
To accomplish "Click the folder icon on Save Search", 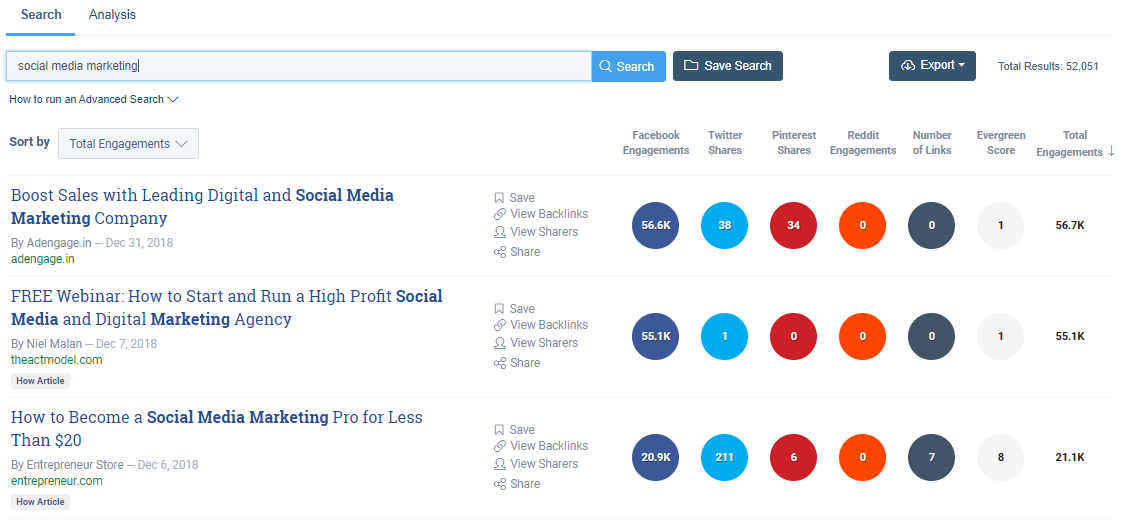I will click(691, 66).
